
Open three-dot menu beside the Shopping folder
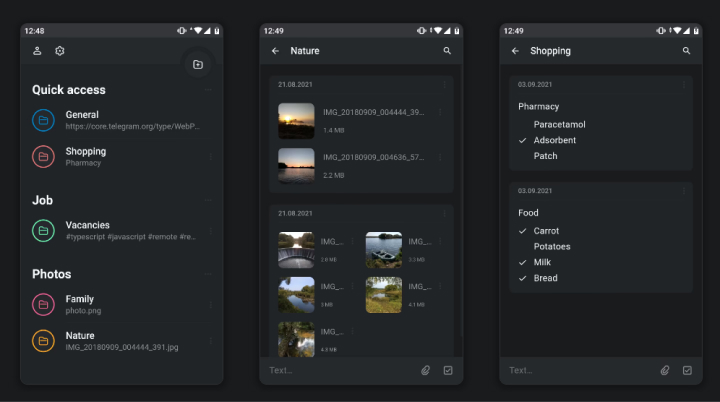coord(210,156)
